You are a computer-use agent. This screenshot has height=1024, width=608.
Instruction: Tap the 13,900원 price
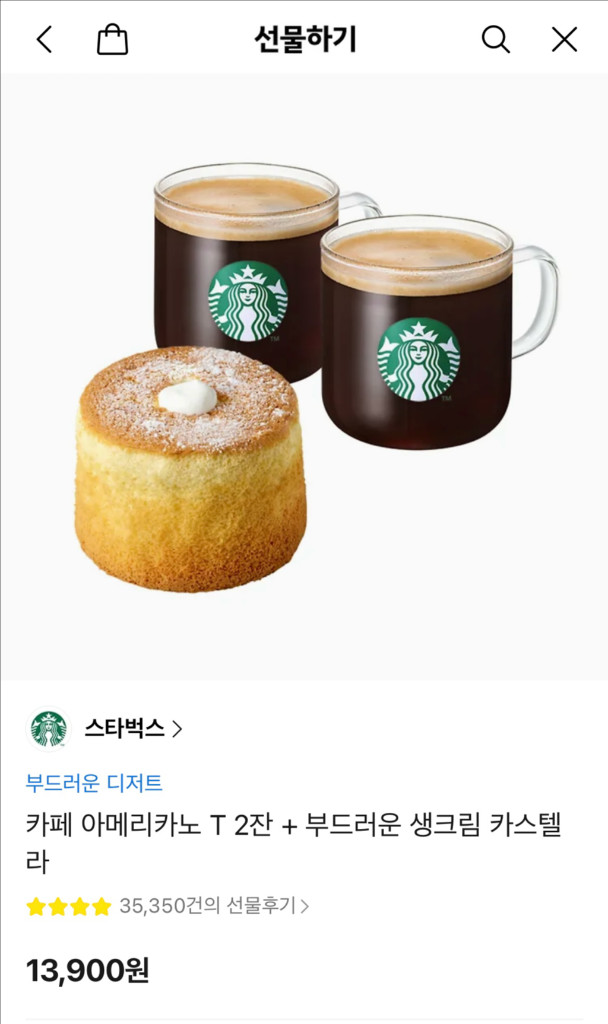click(88, 970)
